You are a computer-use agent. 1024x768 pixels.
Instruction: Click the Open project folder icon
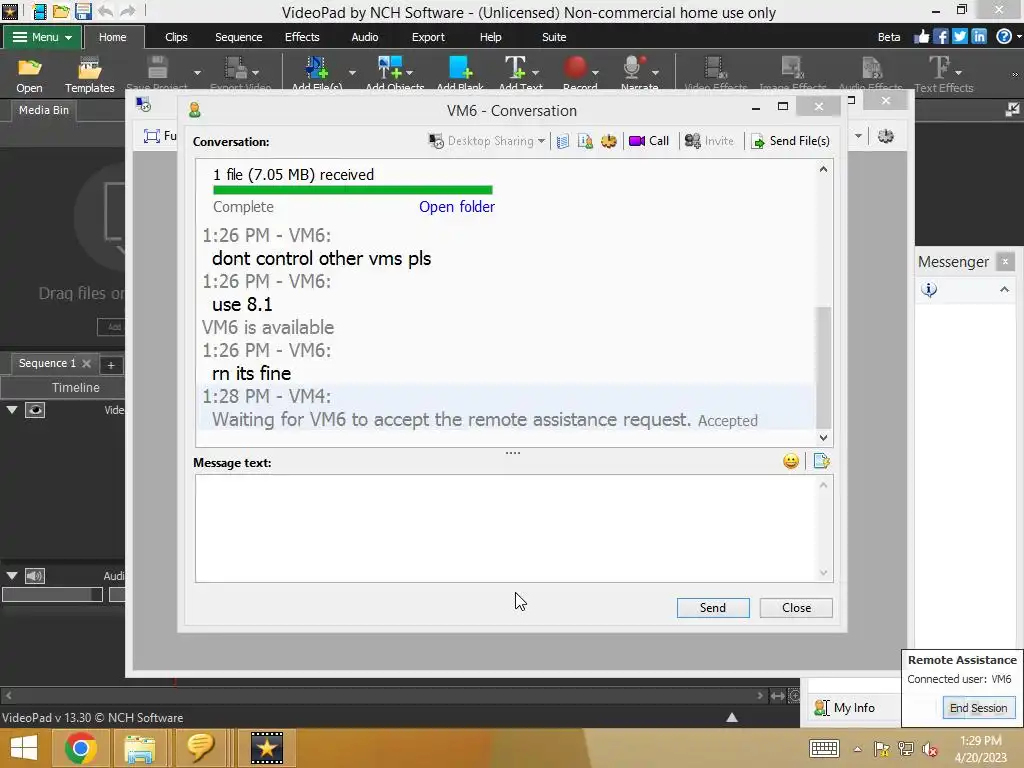pos(29,68)
